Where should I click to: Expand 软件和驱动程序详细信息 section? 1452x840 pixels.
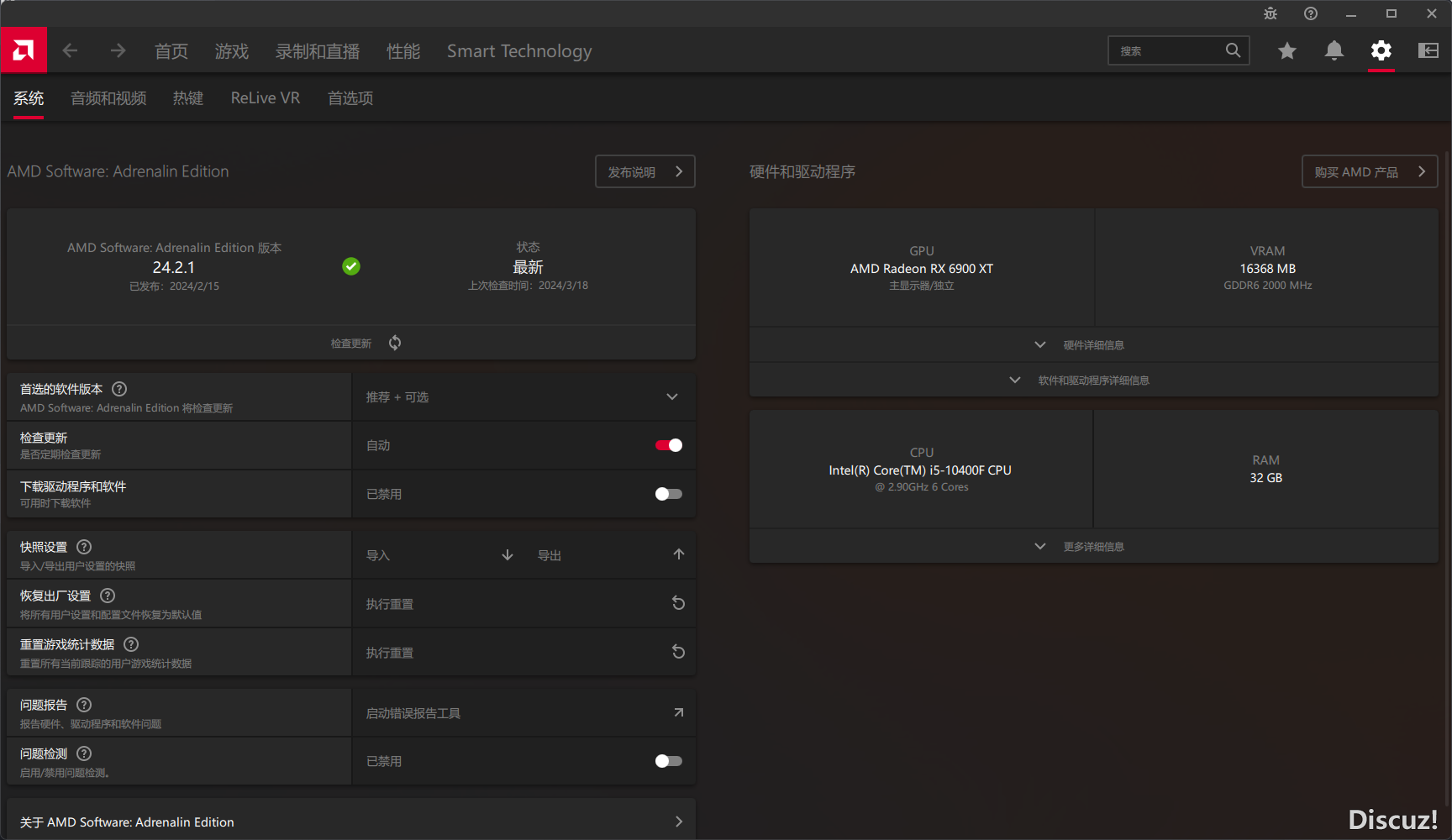tap(1094, 381)
